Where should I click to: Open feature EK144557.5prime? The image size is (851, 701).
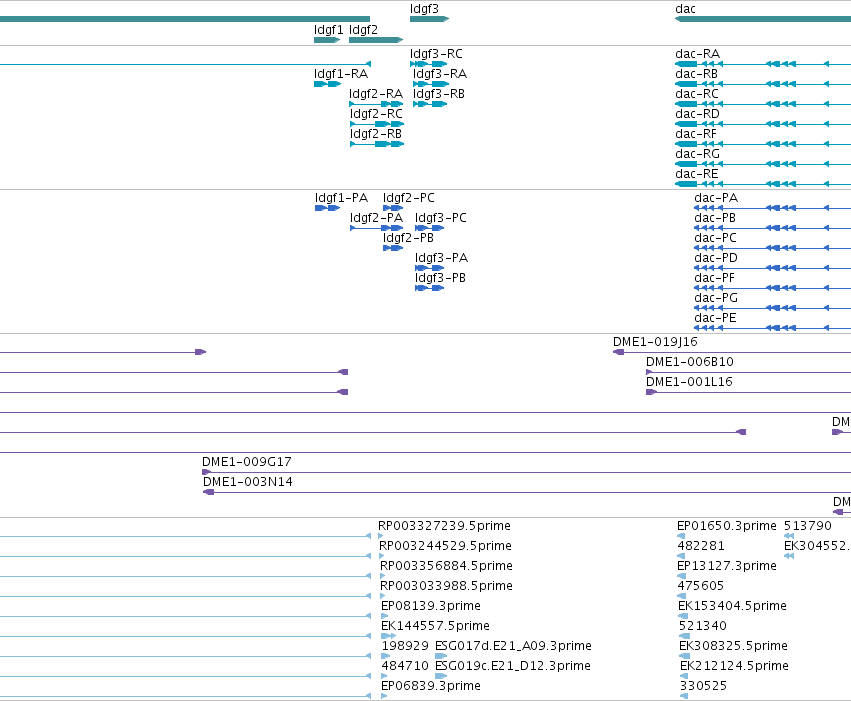[435, 627]
